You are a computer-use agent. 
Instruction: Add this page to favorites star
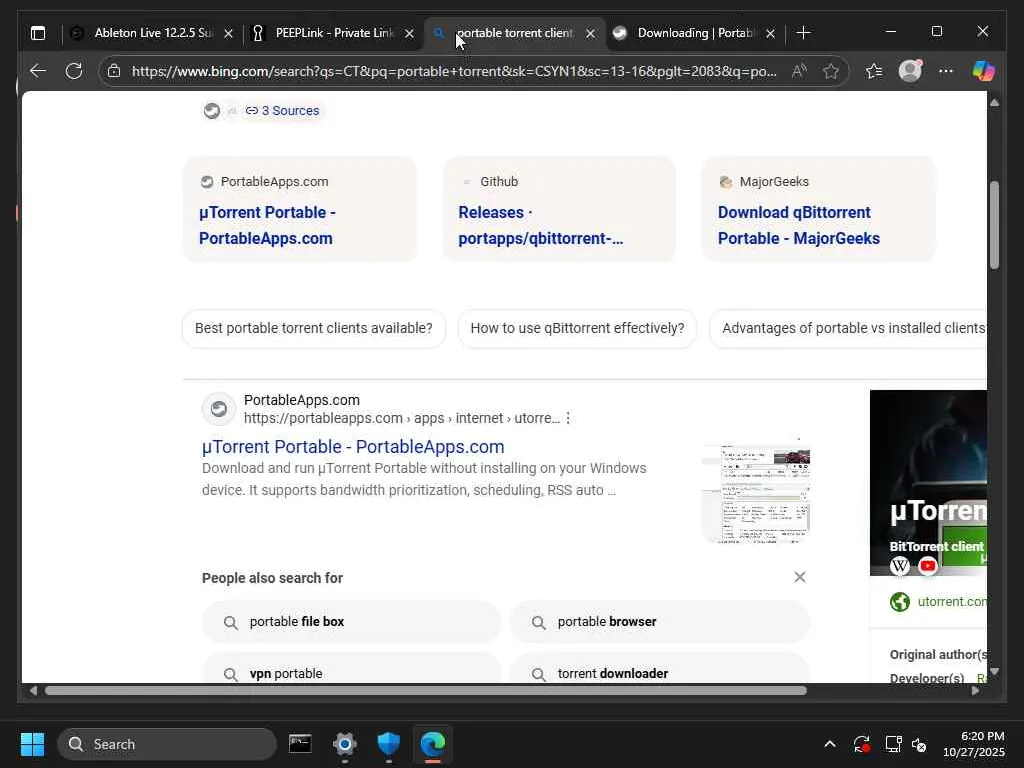pyautogui.click(x=831, y=71)
